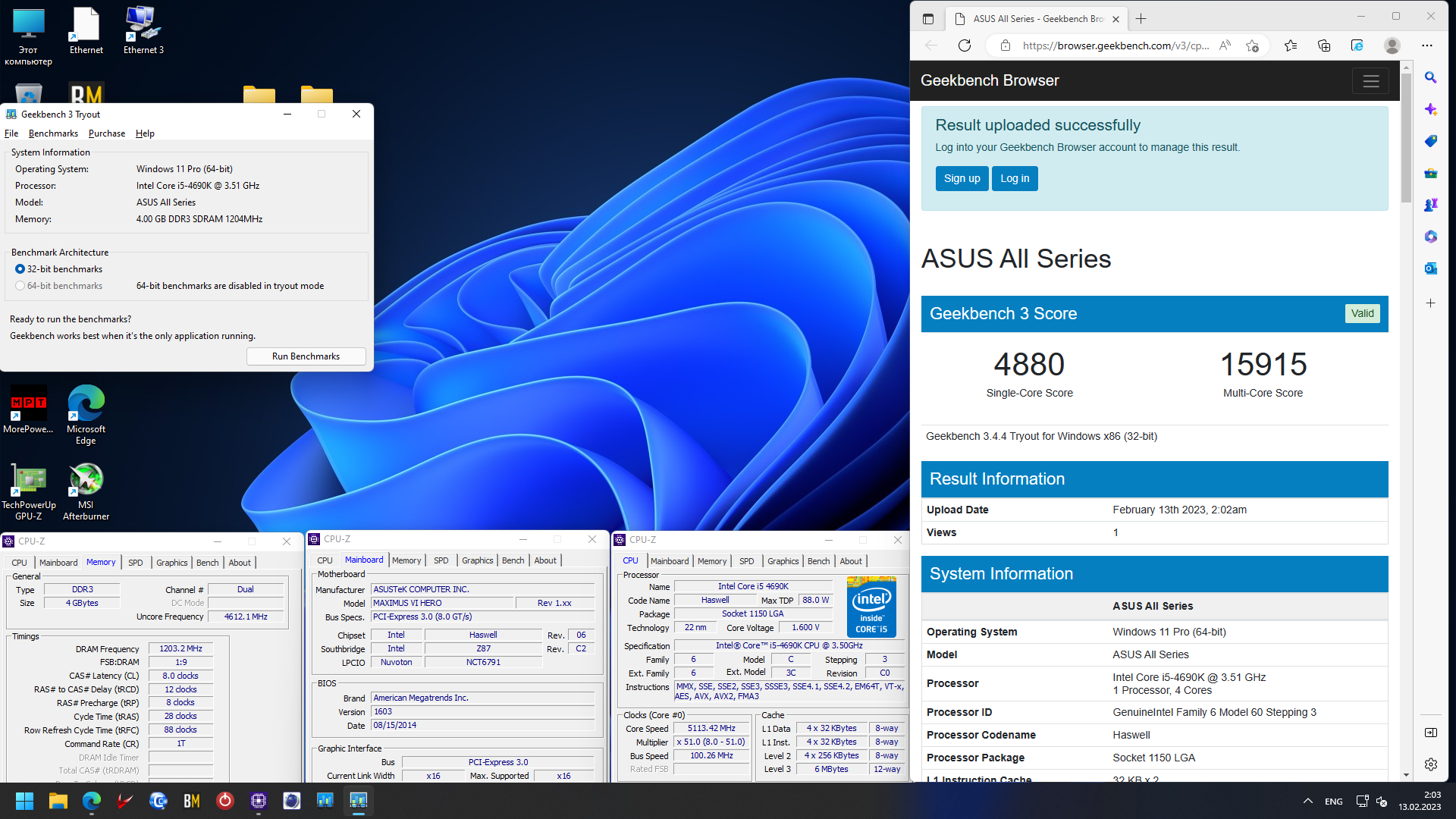Refresh the Geekbench browser page
Image resolution: width=1456 pixels, height=819 pixels.
pos(965,45)
